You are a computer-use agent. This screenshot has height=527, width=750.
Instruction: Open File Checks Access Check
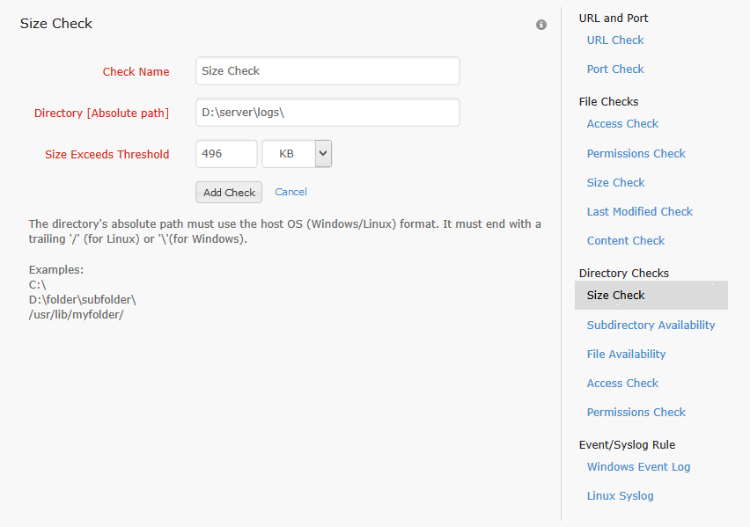point(622,124)
